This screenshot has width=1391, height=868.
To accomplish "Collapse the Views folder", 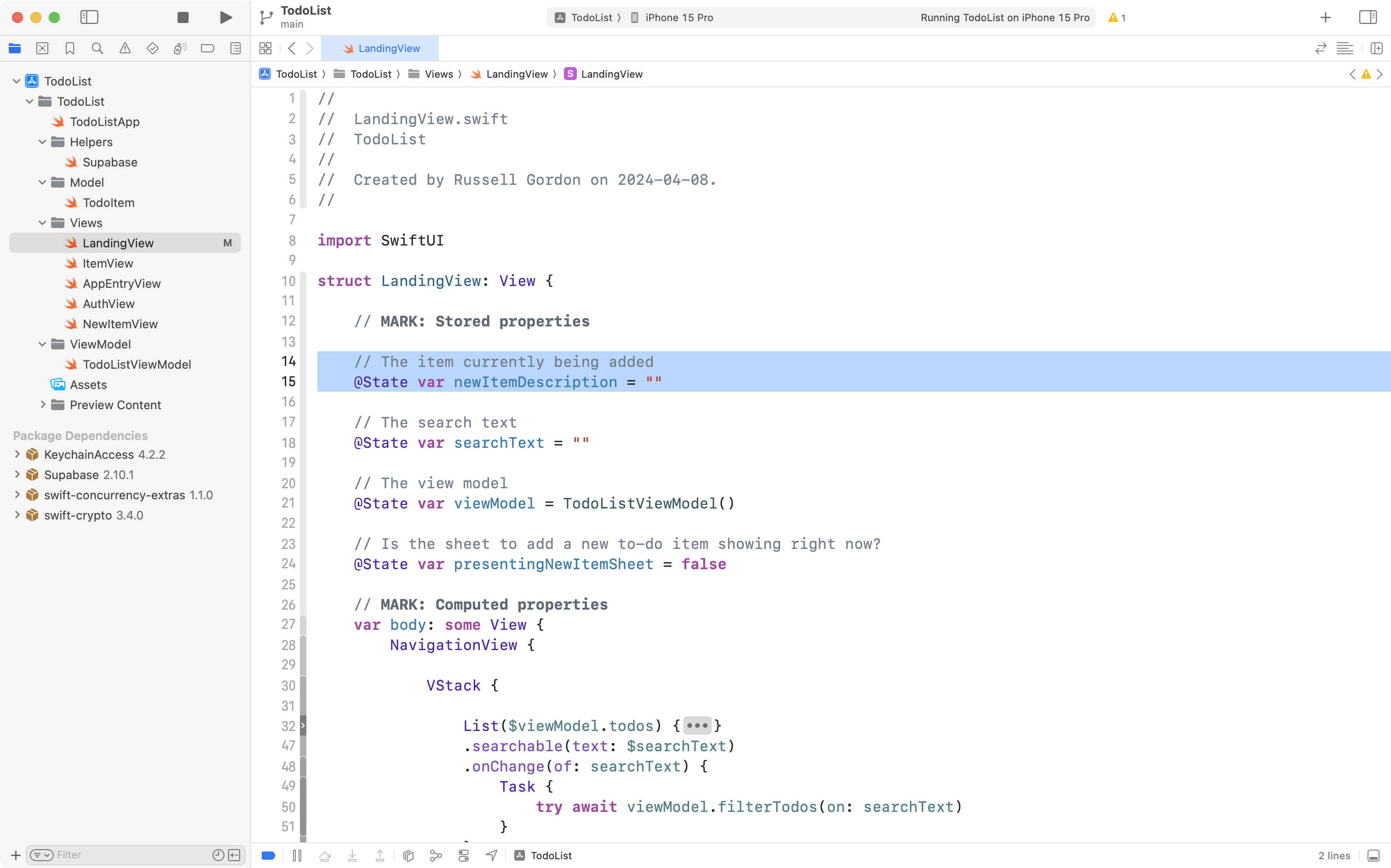I will pos(41,223).
